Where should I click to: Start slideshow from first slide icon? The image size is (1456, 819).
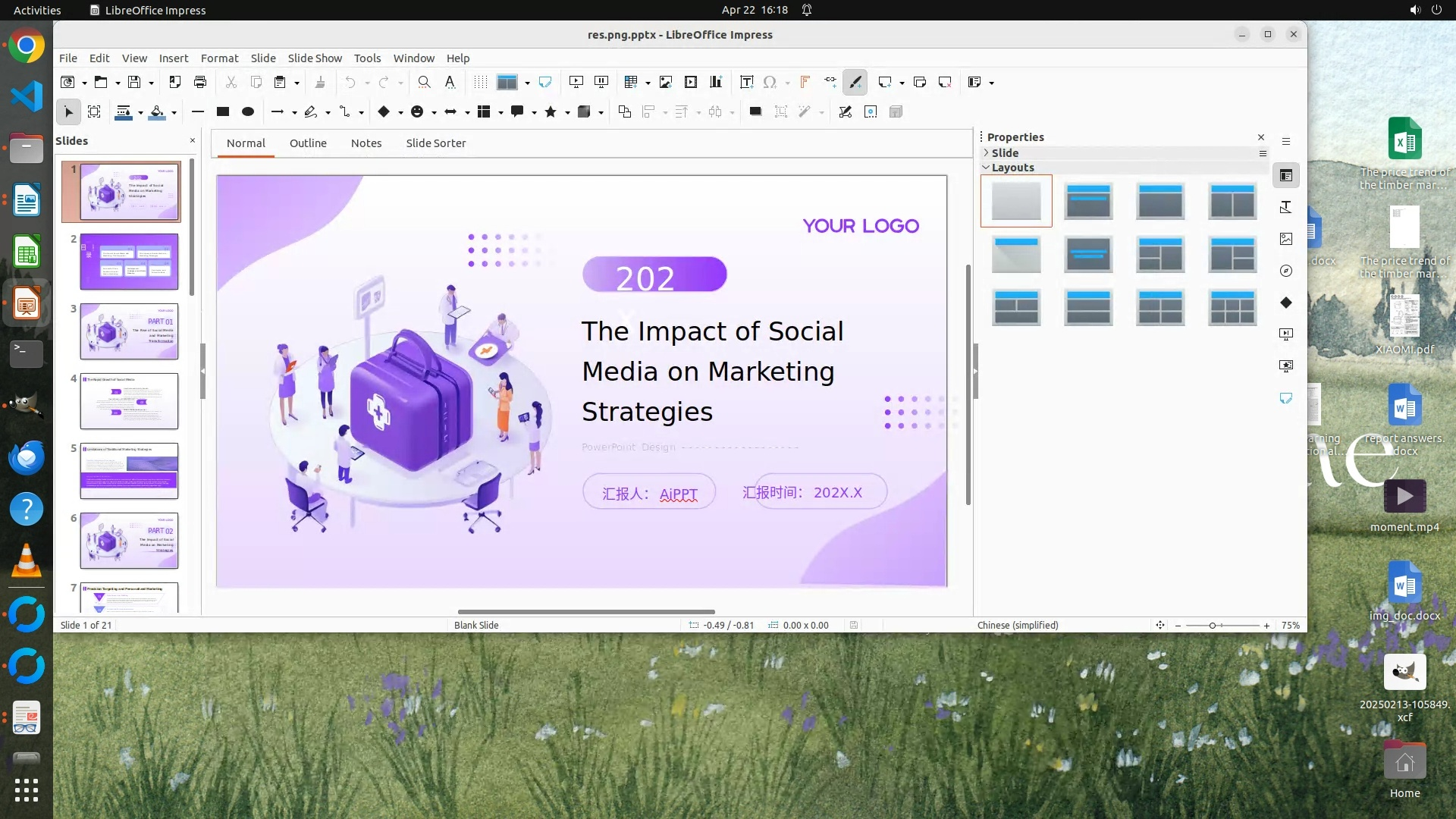point(576,82)
